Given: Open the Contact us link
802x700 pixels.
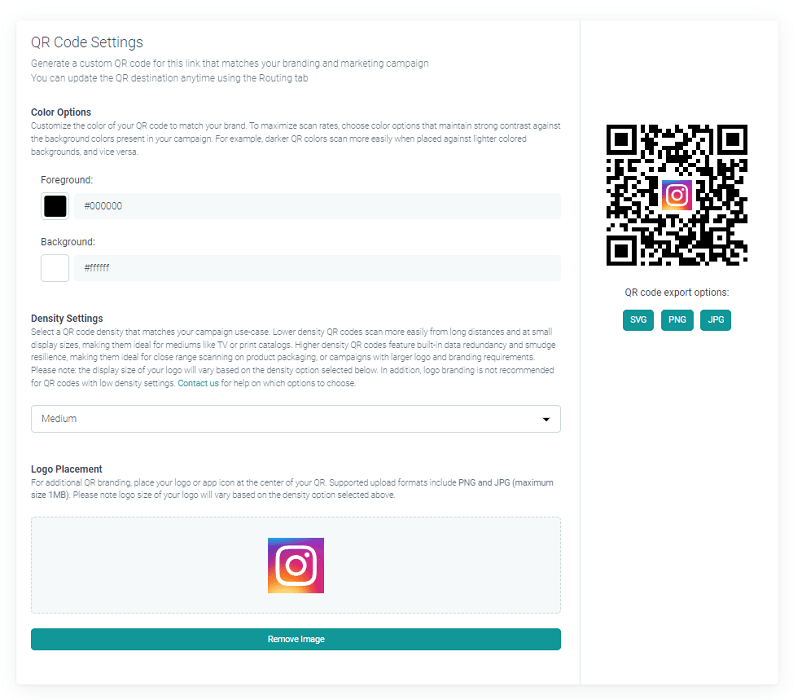Looking at the screenshot, I should click(198, 383).
